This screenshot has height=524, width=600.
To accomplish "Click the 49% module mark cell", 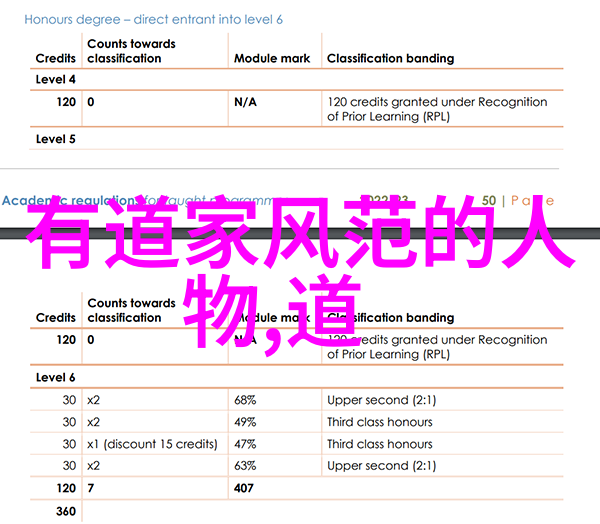I will (245, 422).
